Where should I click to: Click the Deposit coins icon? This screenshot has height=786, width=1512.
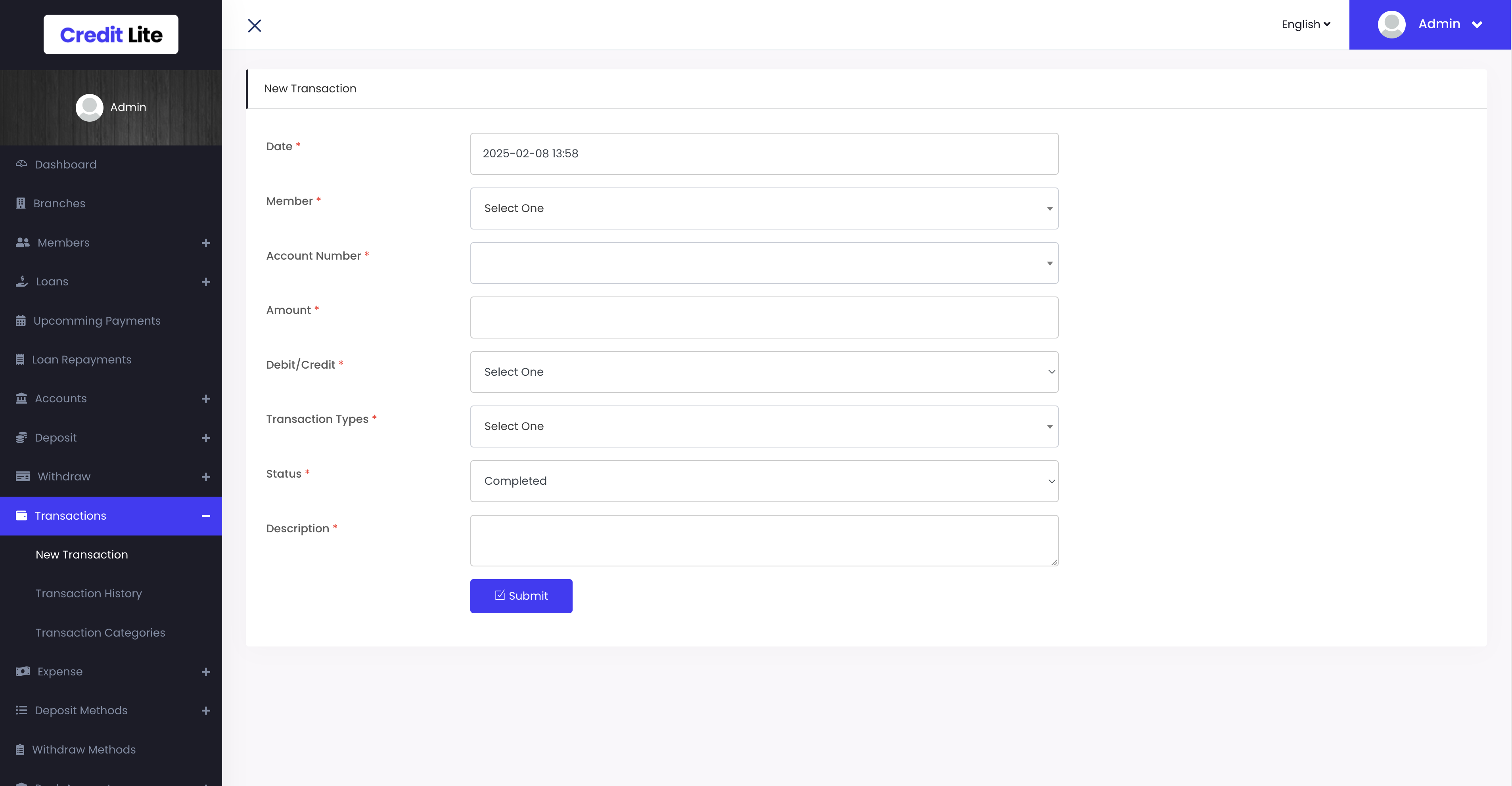tap(21, 438)
